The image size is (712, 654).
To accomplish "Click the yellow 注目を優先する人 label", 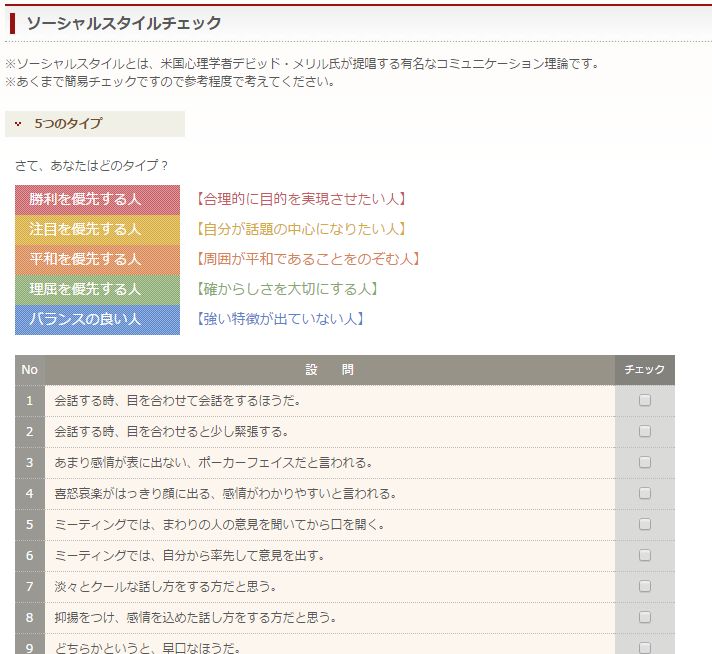I will coord(97,229).
